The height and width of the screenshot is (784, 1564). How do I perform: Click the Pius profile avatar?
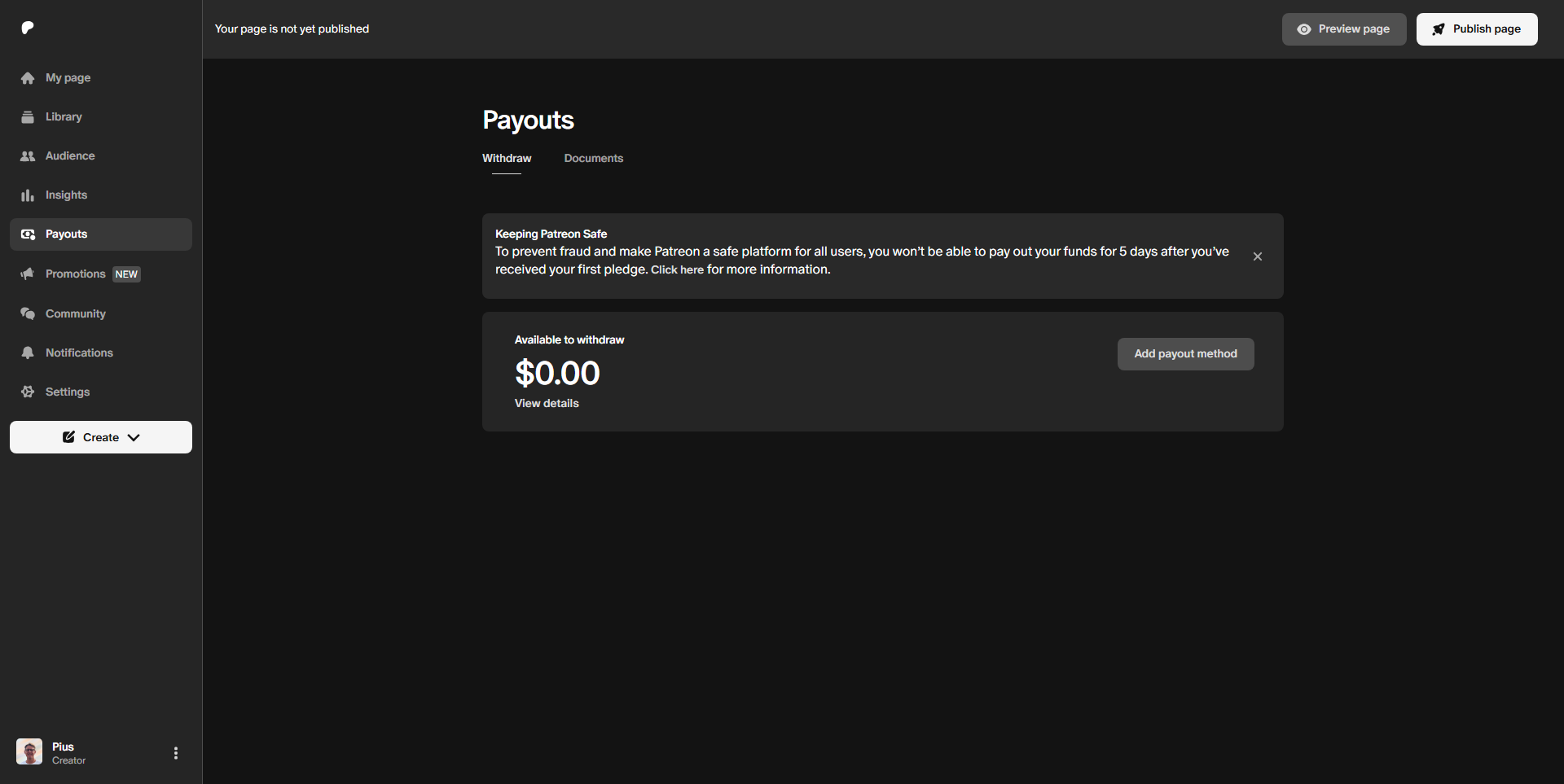pyautogui.click(x=29, y=751)
